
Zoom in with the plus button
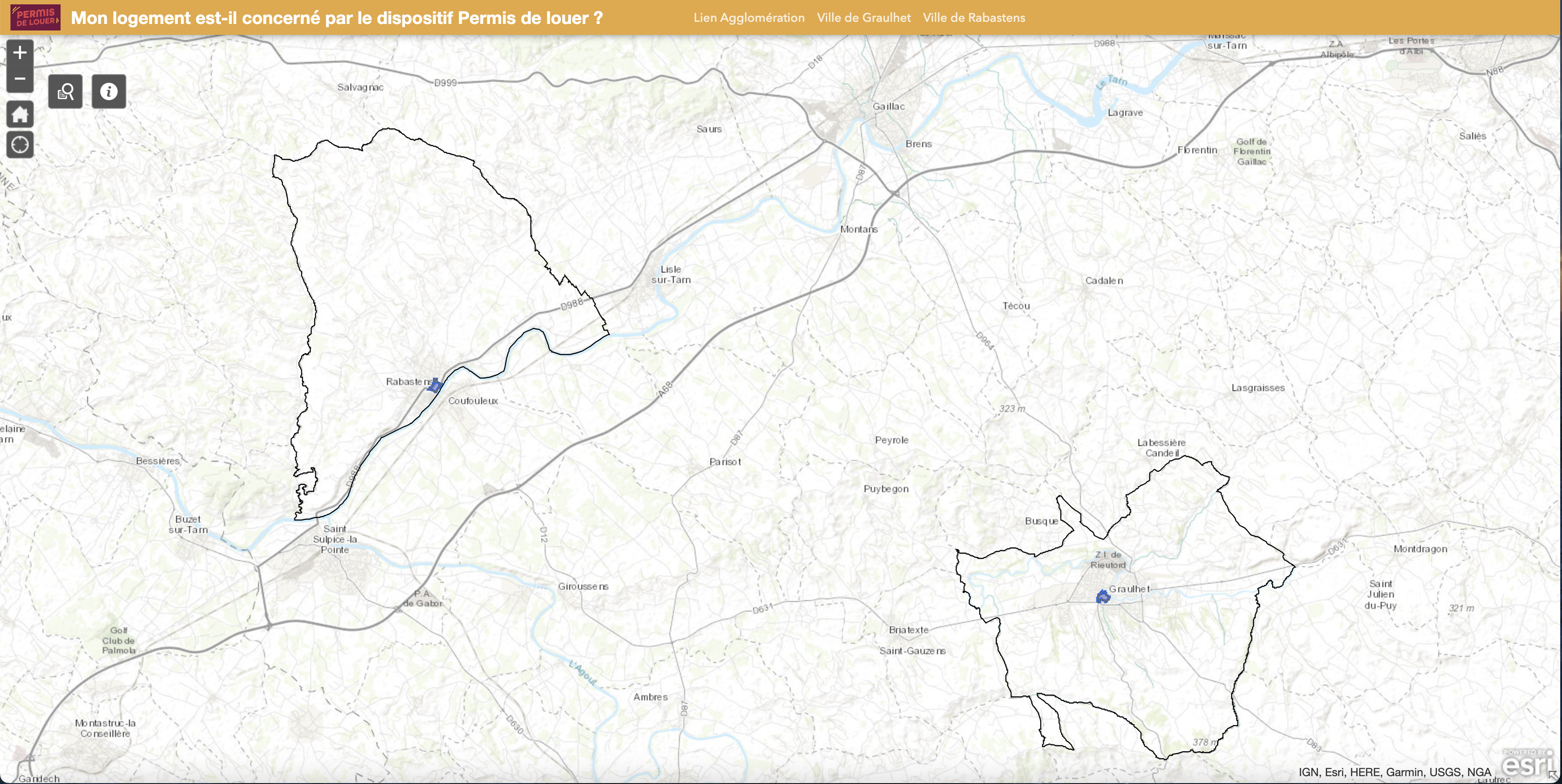point(20,53)
